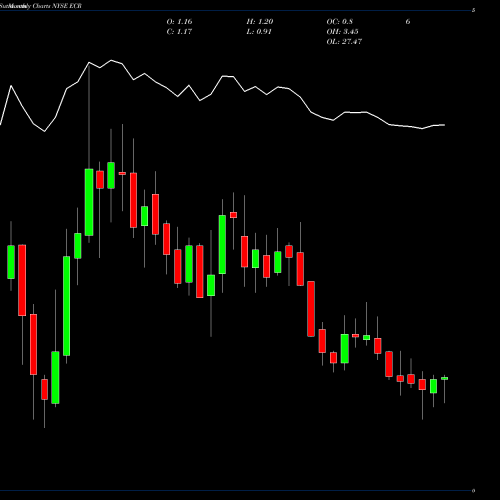Screen dimensions: 500x500
Task: Click the OL: 27.47 readout
Action: [344, 42]
